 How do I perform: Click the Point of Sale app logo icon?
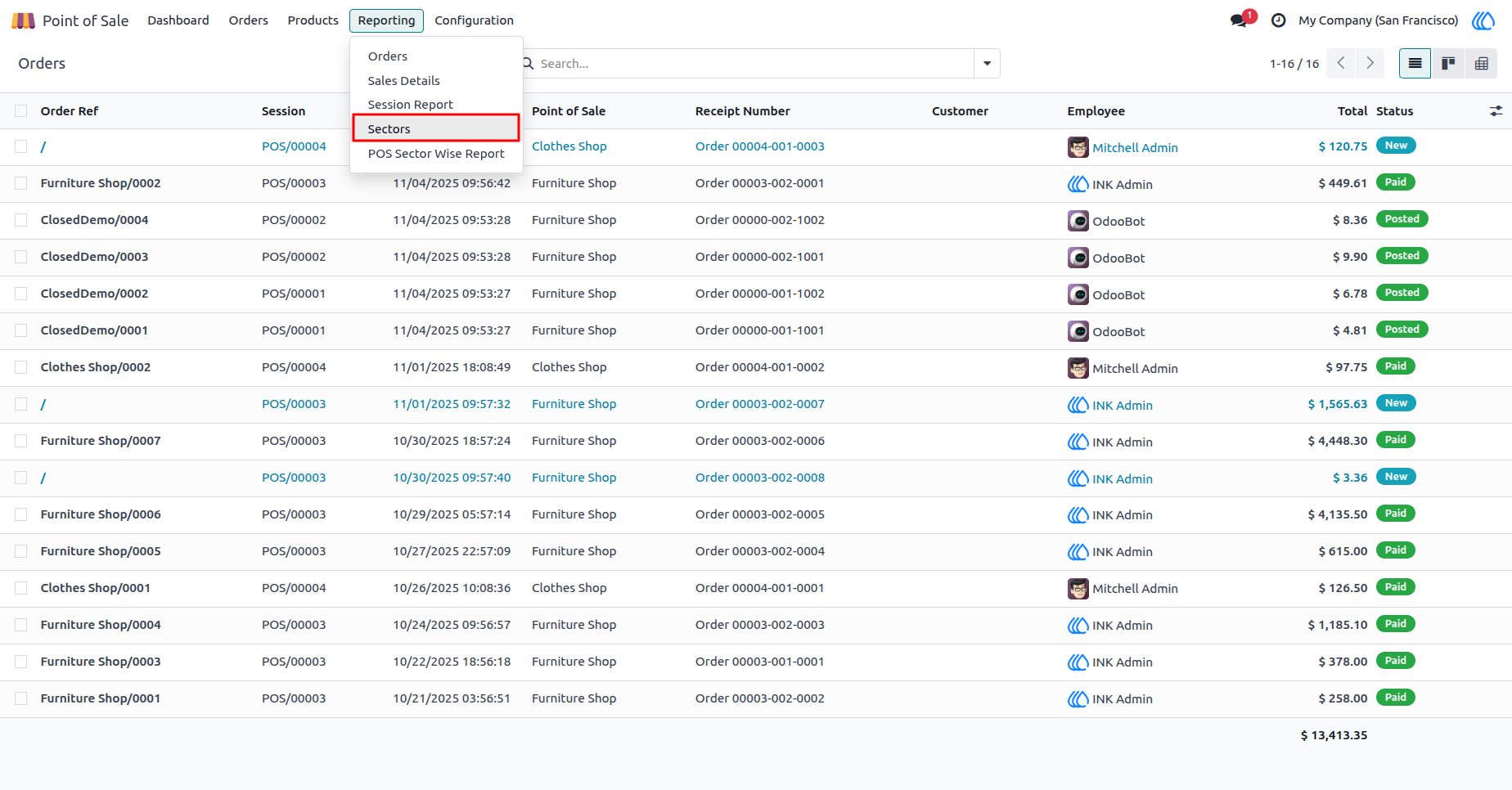[x=23, y=20]
